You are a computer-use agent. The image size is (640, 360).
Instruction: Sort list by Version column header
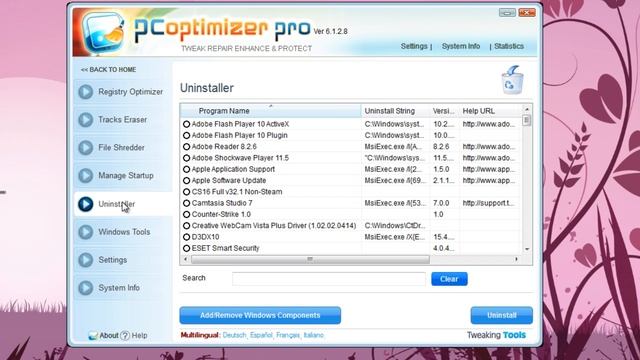[444, 111]
